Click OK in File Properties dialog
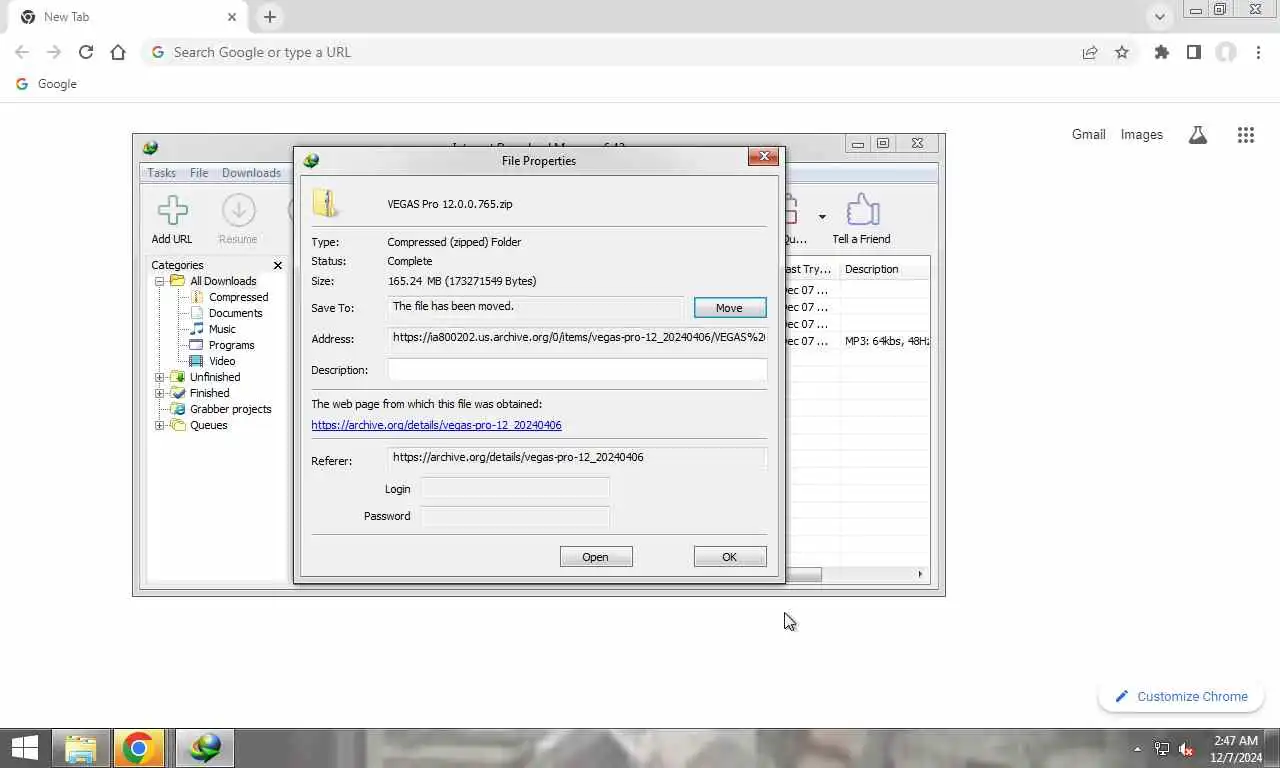 (x=730, y=557)
